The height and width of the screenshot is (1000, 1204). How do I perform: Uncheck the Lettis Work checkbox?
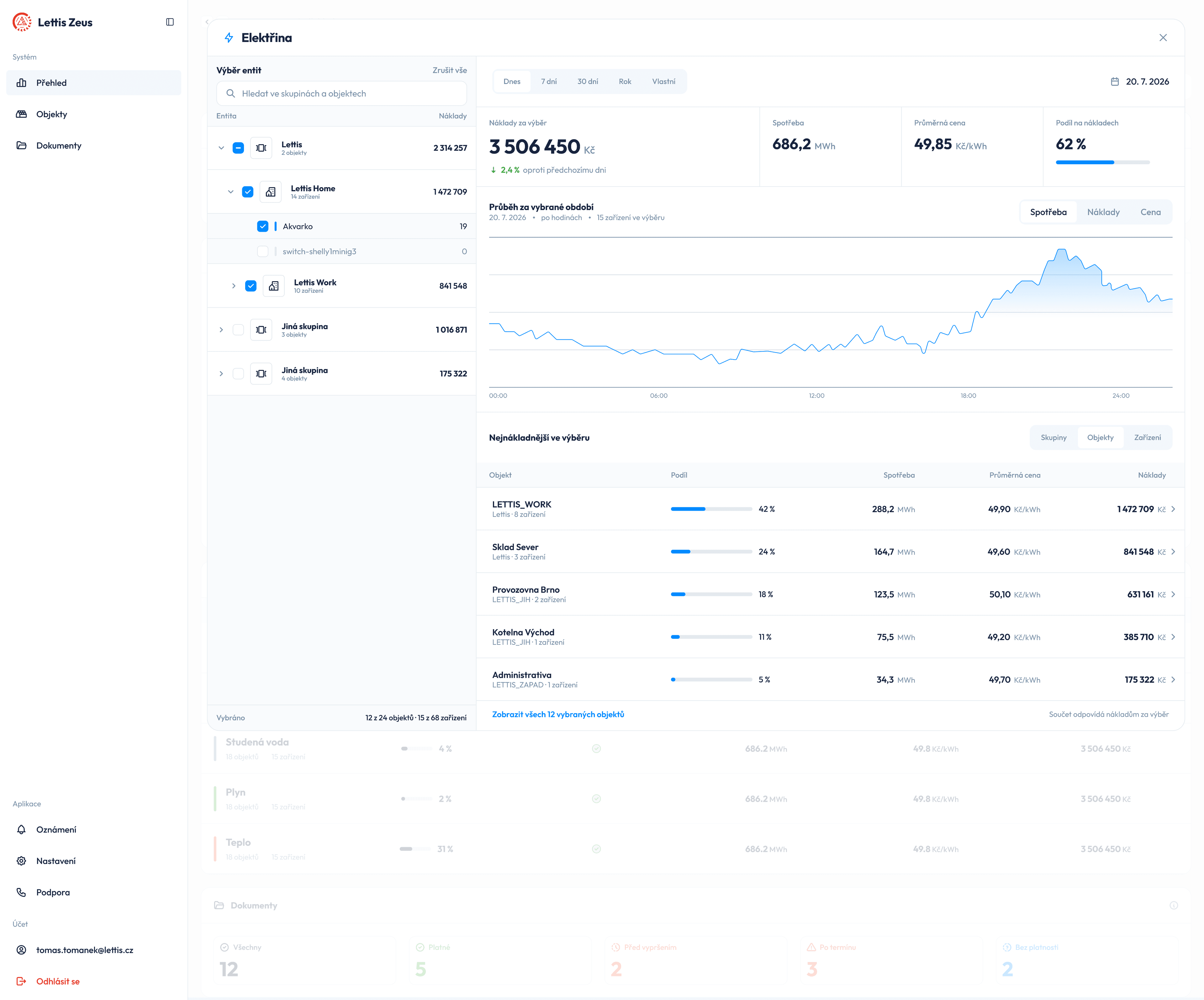coord(251,286)
